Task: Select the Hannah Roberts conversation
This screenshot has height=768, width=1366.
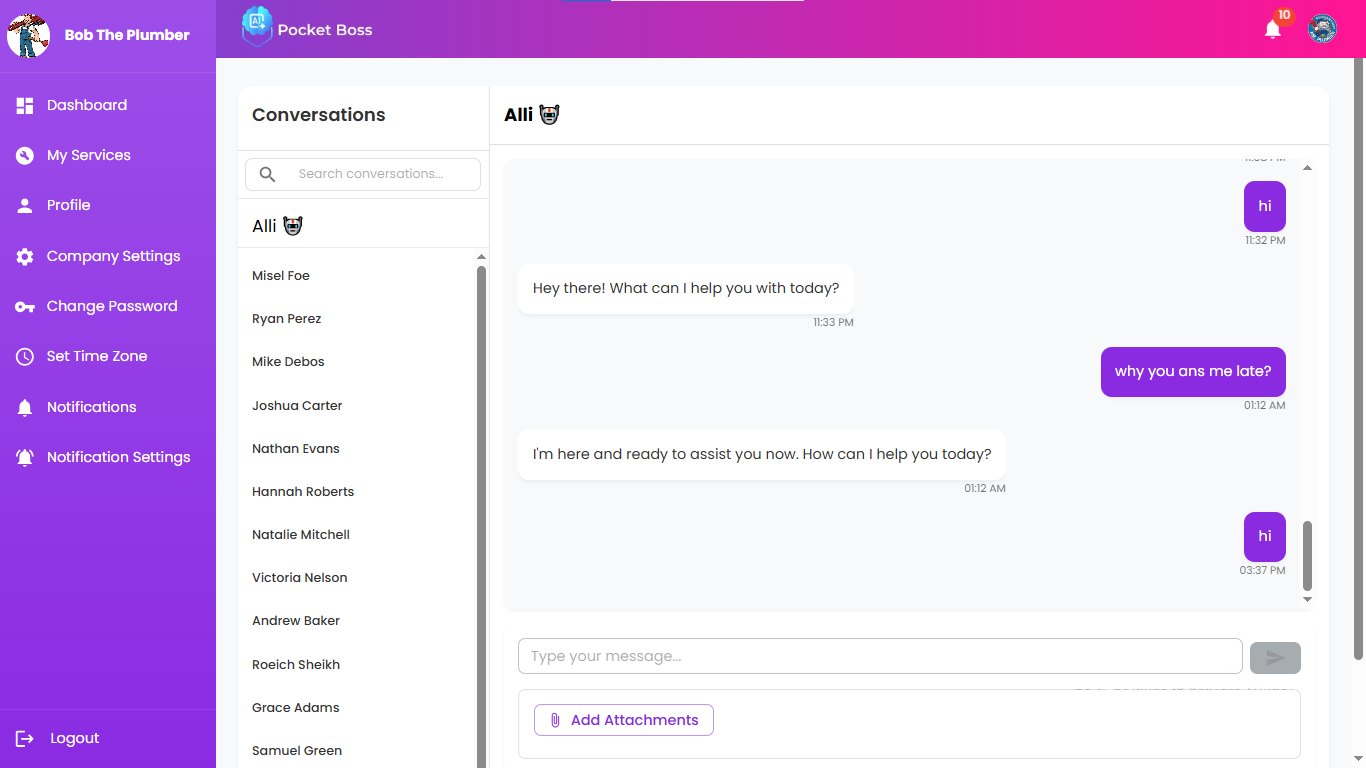Action: coord(303,492)
